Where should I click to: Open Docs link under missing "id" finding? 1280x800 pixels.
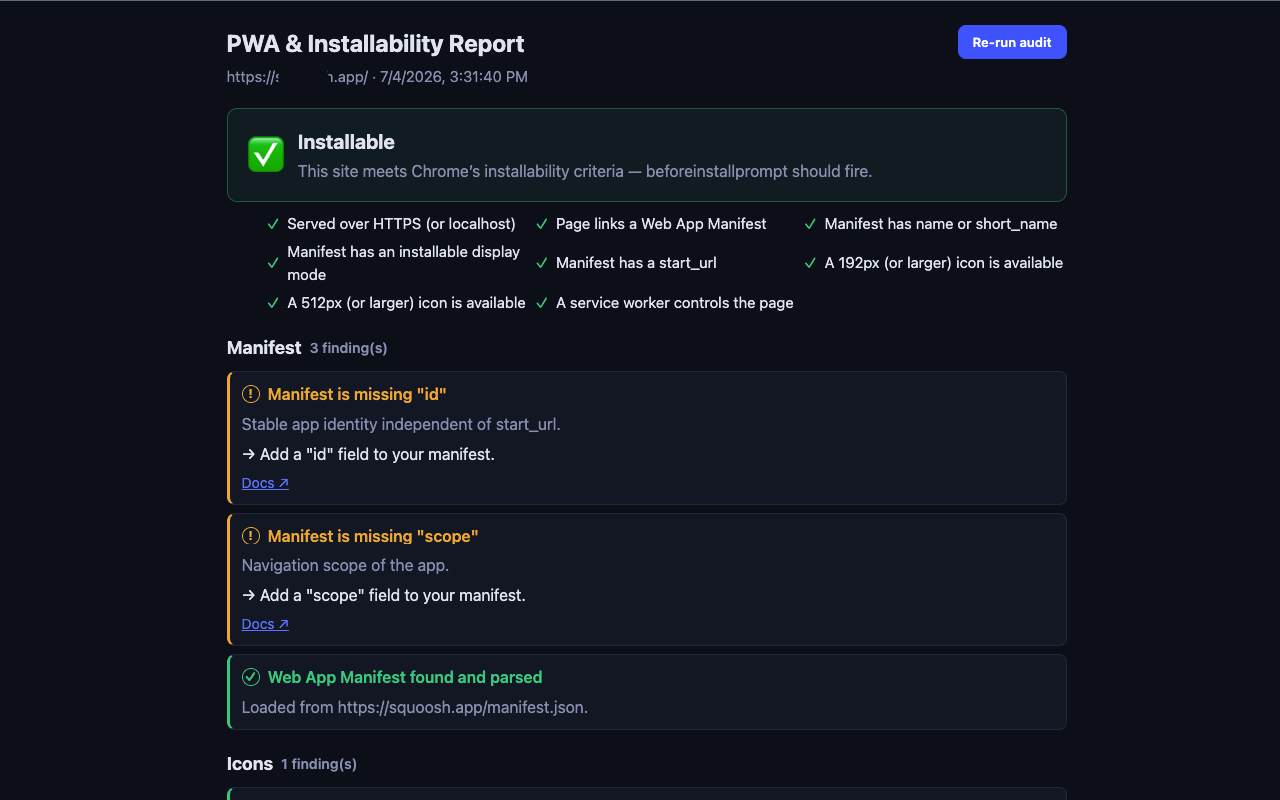[x=265, y=483]
